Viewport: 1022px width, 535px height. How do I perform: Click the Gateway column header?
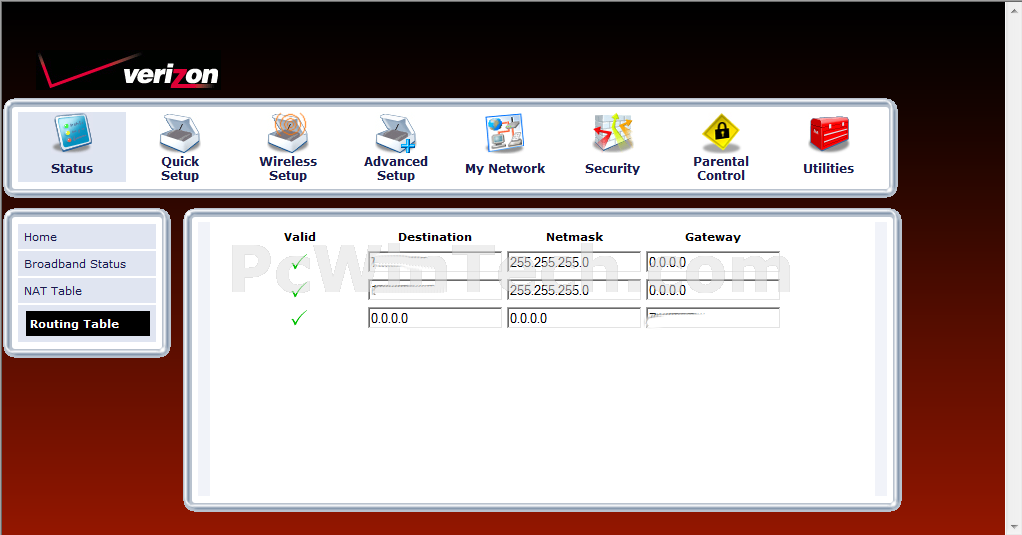point(713,237)
